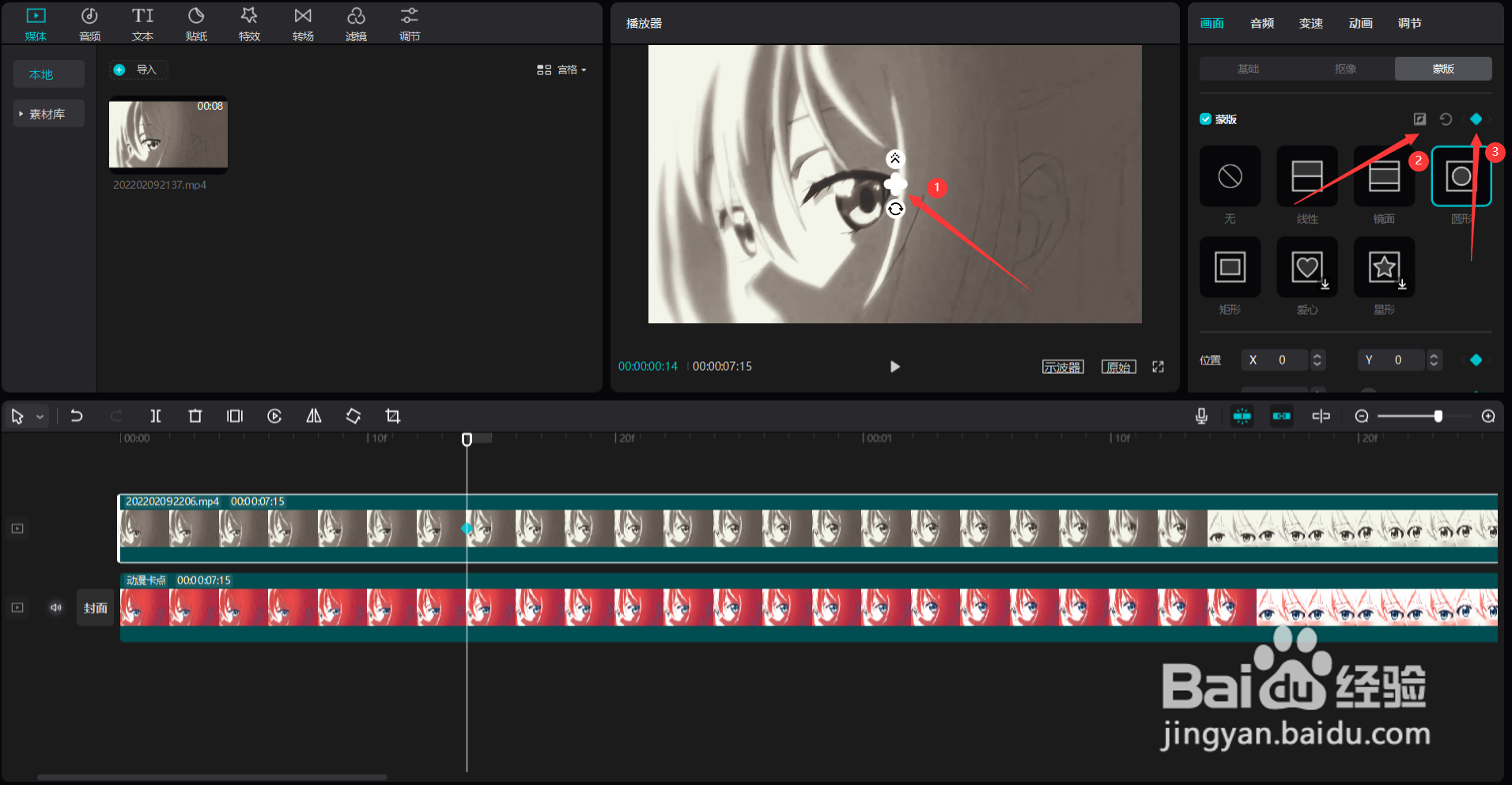The height and width of the screenshot is (785, 1512).
Task: Enter fullscreen preview mode
Action: tap(1158, 367)
